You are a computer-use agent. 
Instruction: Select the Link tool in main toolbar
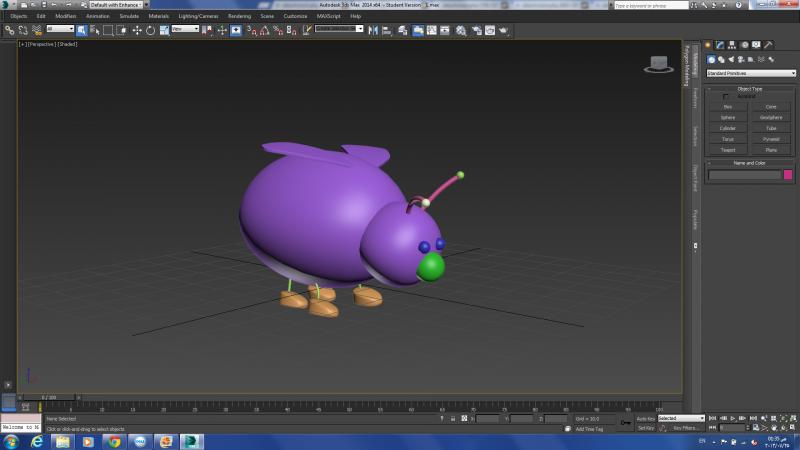[x=10, y=31]
